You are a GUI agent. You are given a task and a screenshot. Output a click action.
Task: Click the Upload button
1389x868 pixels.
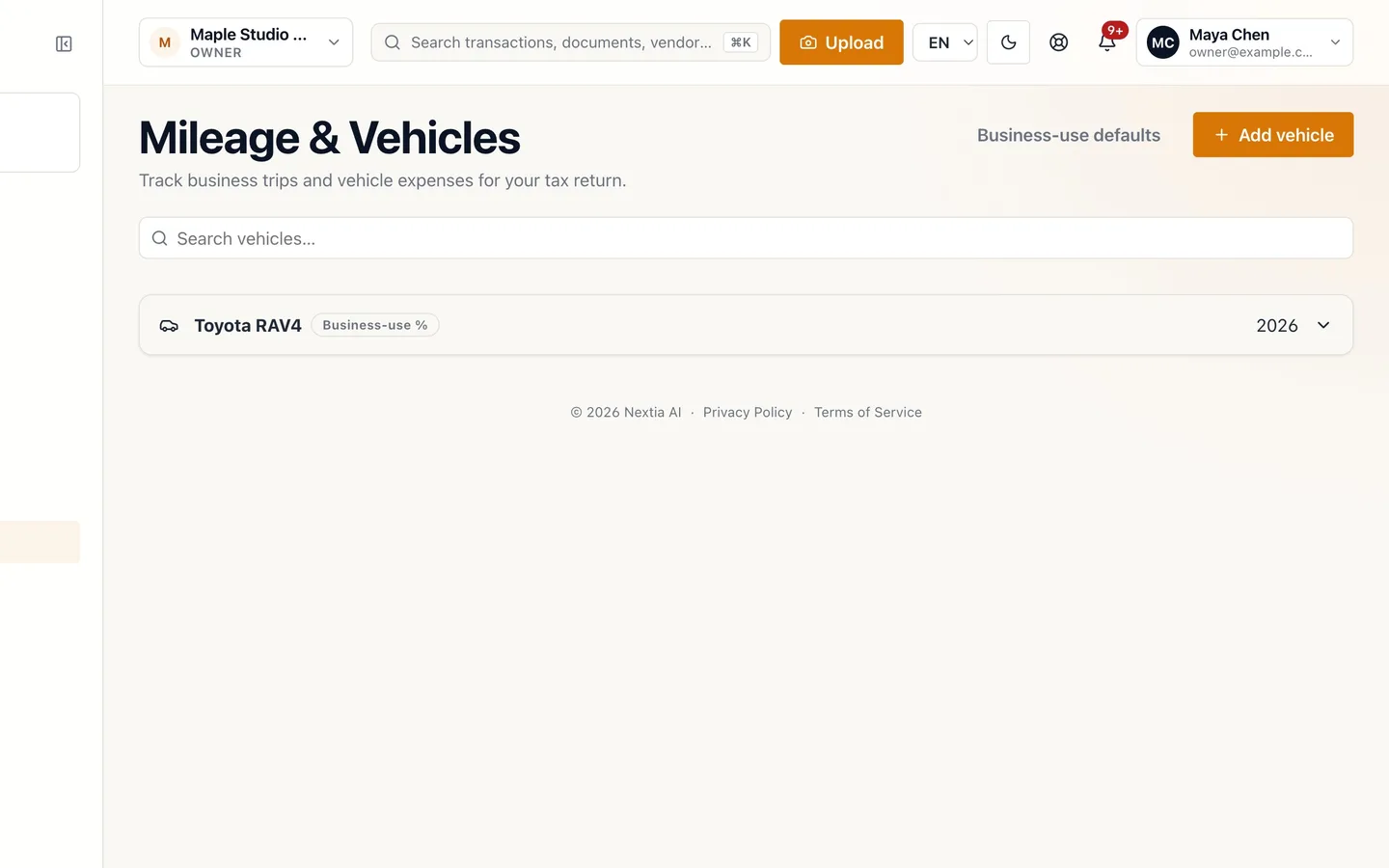click(841, 42)
